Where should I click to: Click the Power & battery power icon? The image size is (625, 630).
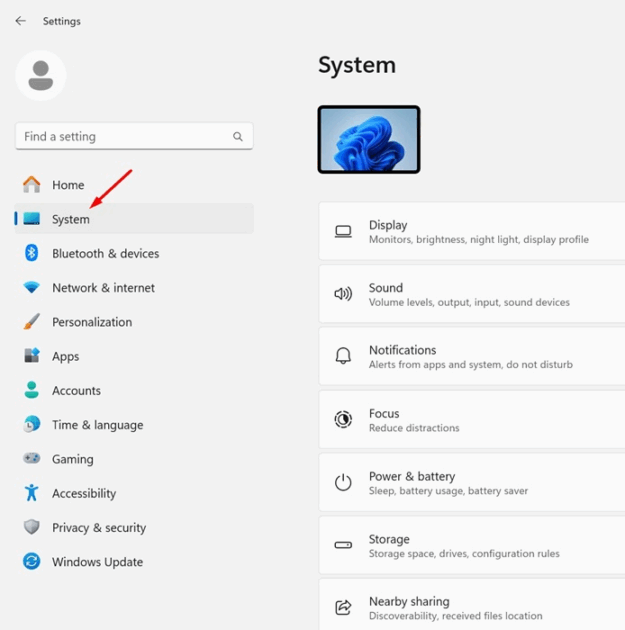pos(343,482)
